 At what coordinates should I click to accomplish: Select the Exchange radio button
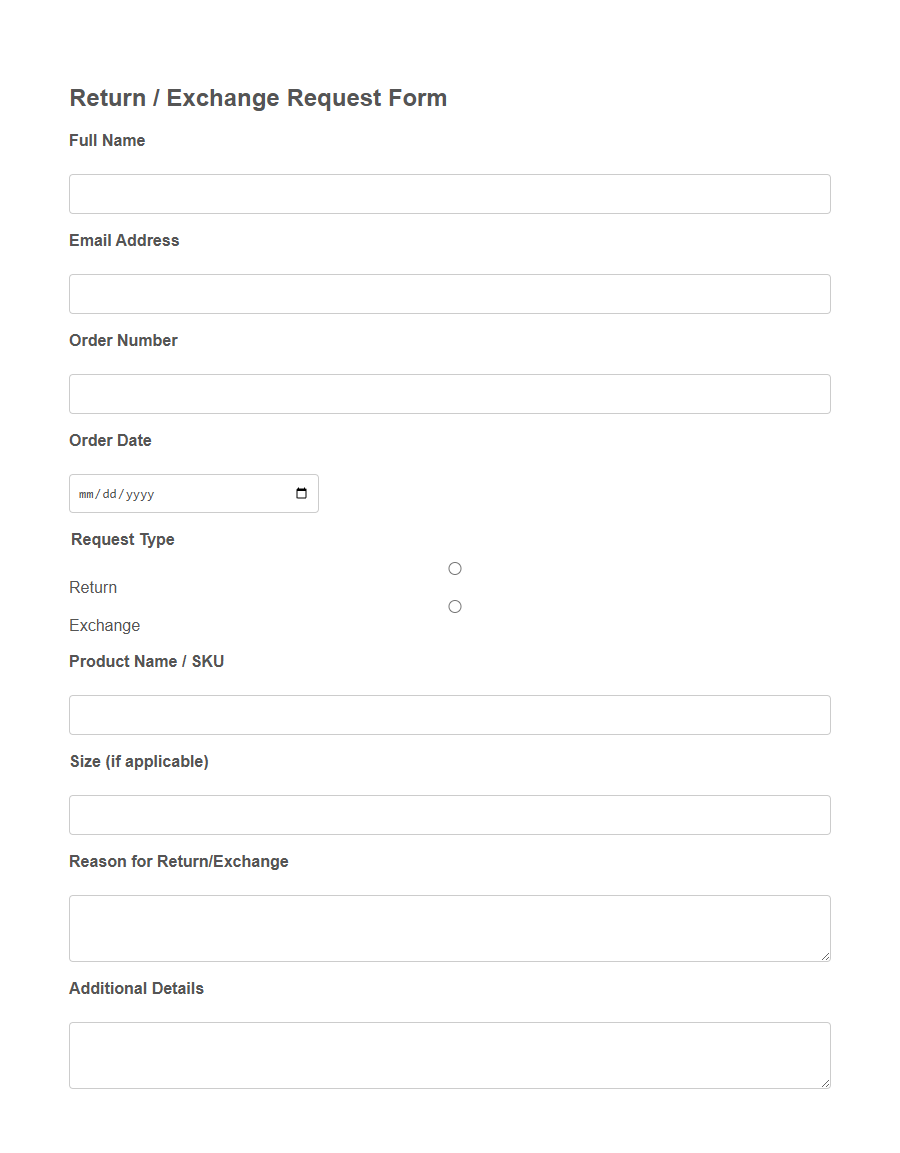(x=455, y=606)
